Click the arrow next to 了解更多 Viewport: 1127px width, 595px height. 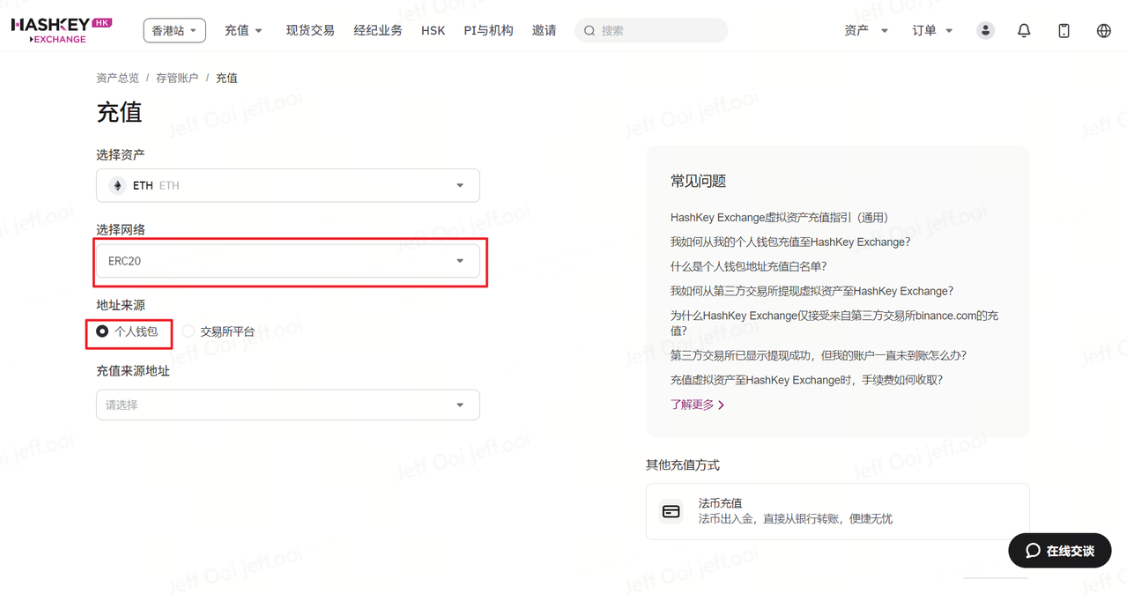(721, 405)
